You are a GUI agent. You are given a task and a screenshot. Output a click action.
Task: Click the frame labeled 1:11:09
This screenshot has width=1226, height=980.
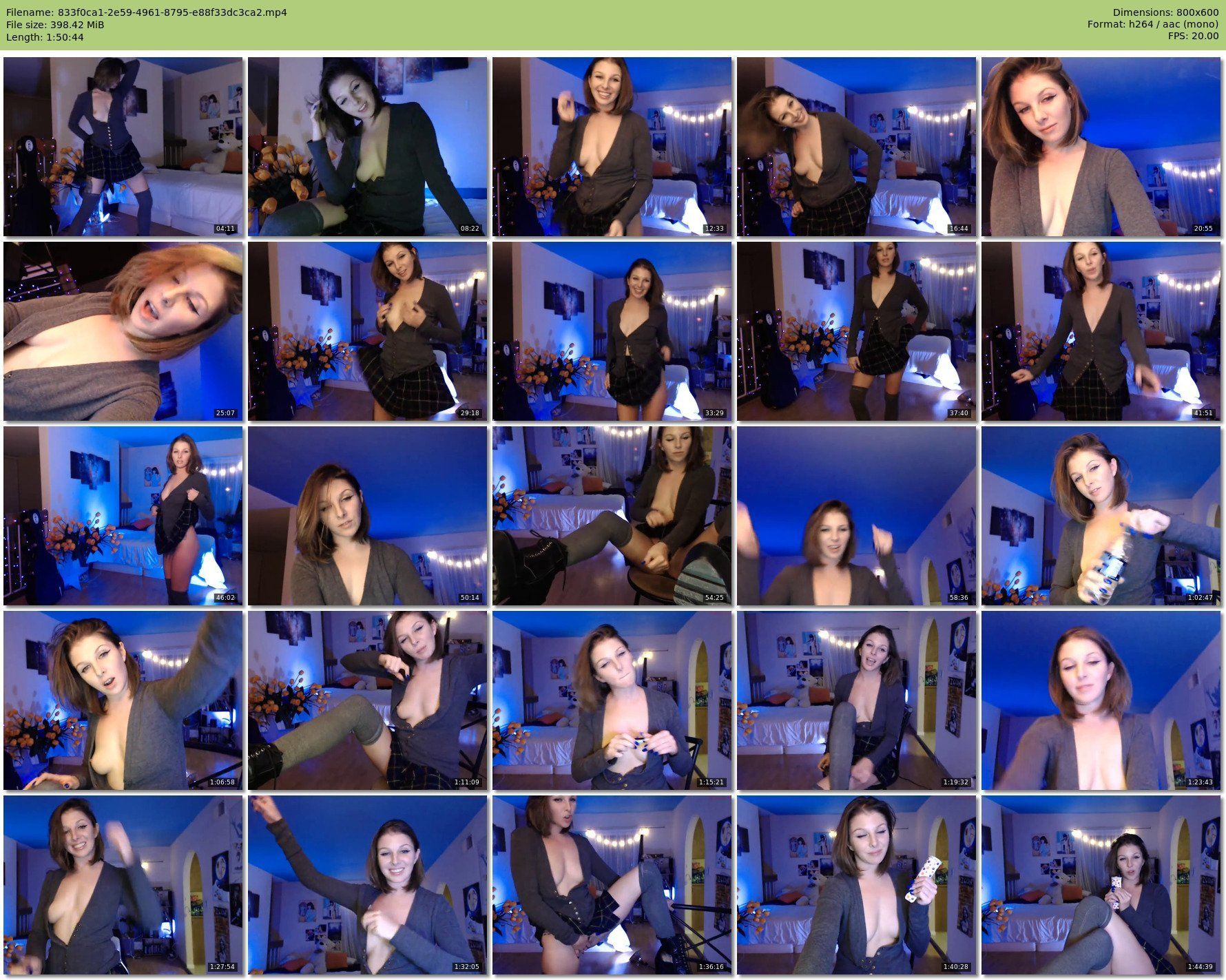pos(367,700)
